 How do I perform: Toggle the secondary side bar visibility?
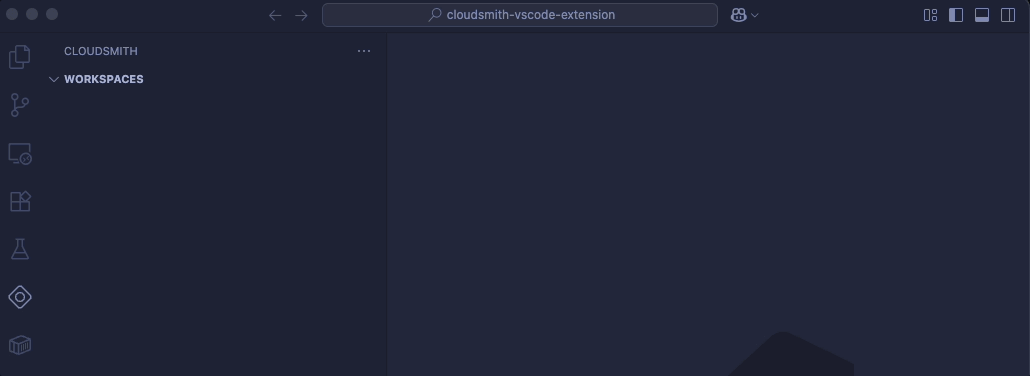pos(1008,15)
